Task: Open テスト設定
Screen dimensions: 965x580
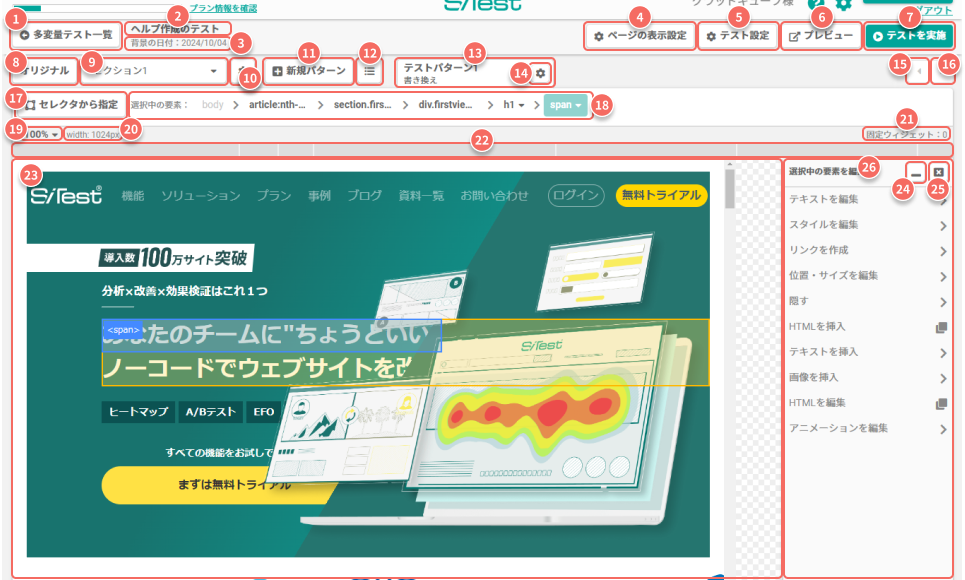Action: (x=739, y=36)
